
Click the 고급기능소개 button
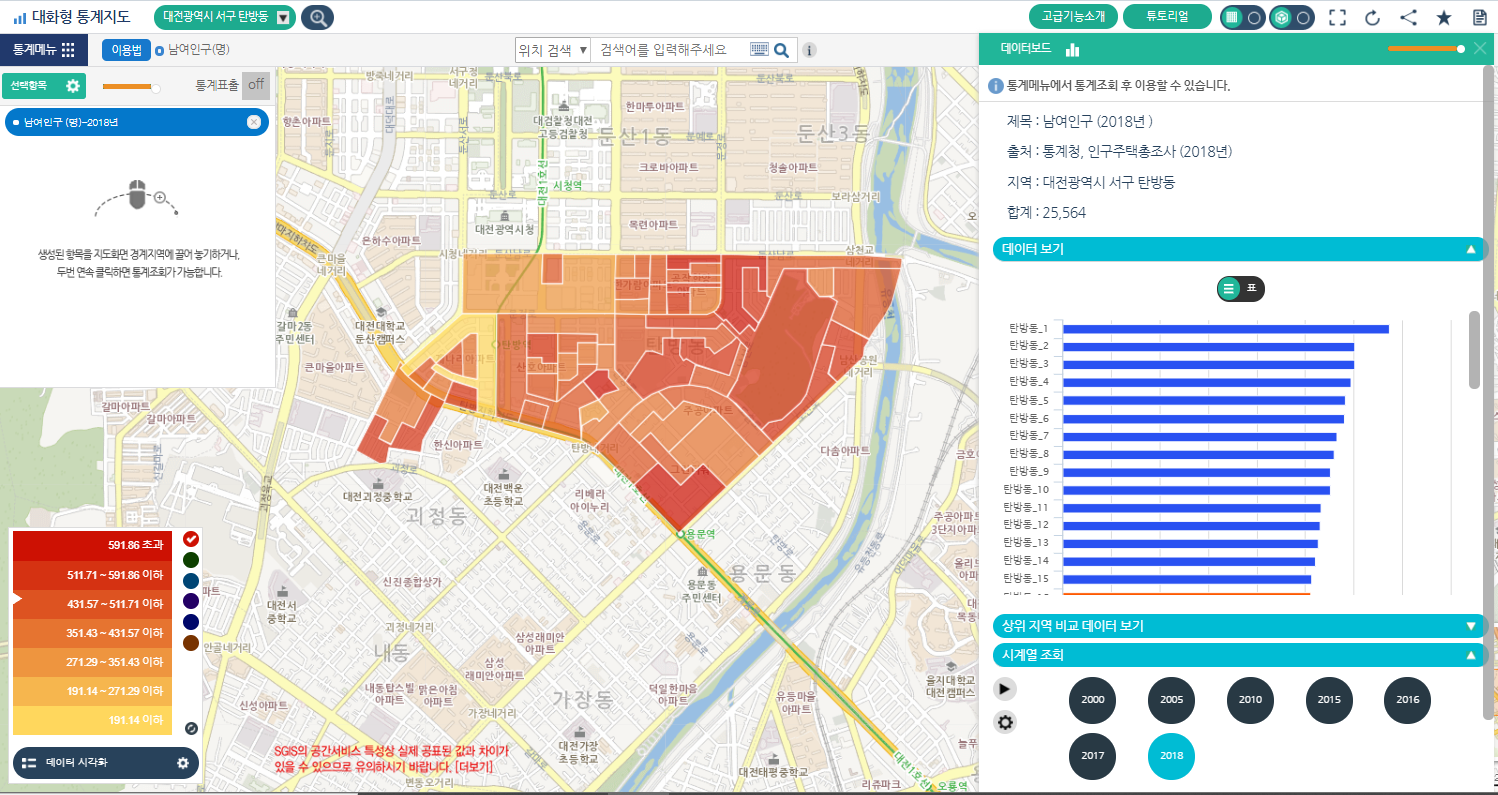(x=1073, y=17)
